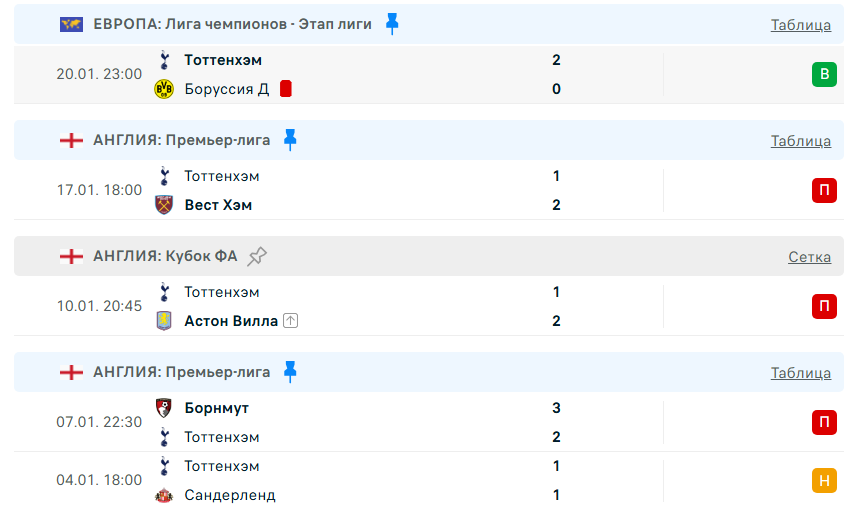Click the Borussia Dortmund club crest
The width and height of the screenshot is (856, 510).
(x=164, y=89)
